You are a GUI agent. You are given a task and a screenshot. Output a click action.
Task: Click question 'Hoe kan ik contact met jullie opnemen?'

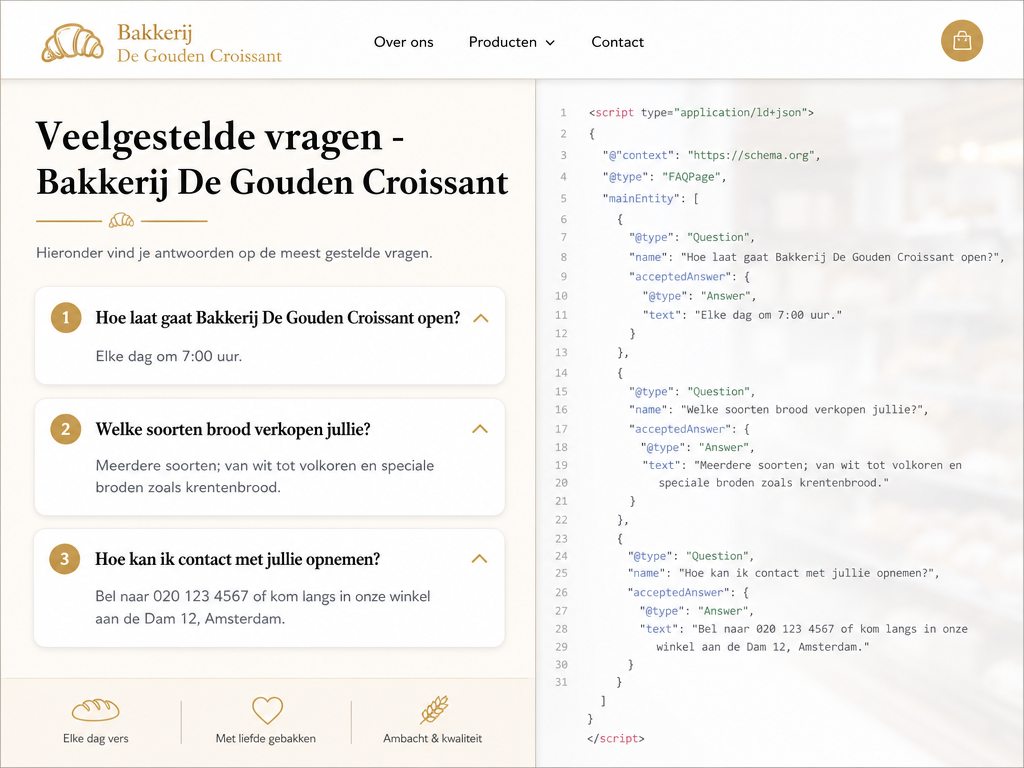[237, 559]
